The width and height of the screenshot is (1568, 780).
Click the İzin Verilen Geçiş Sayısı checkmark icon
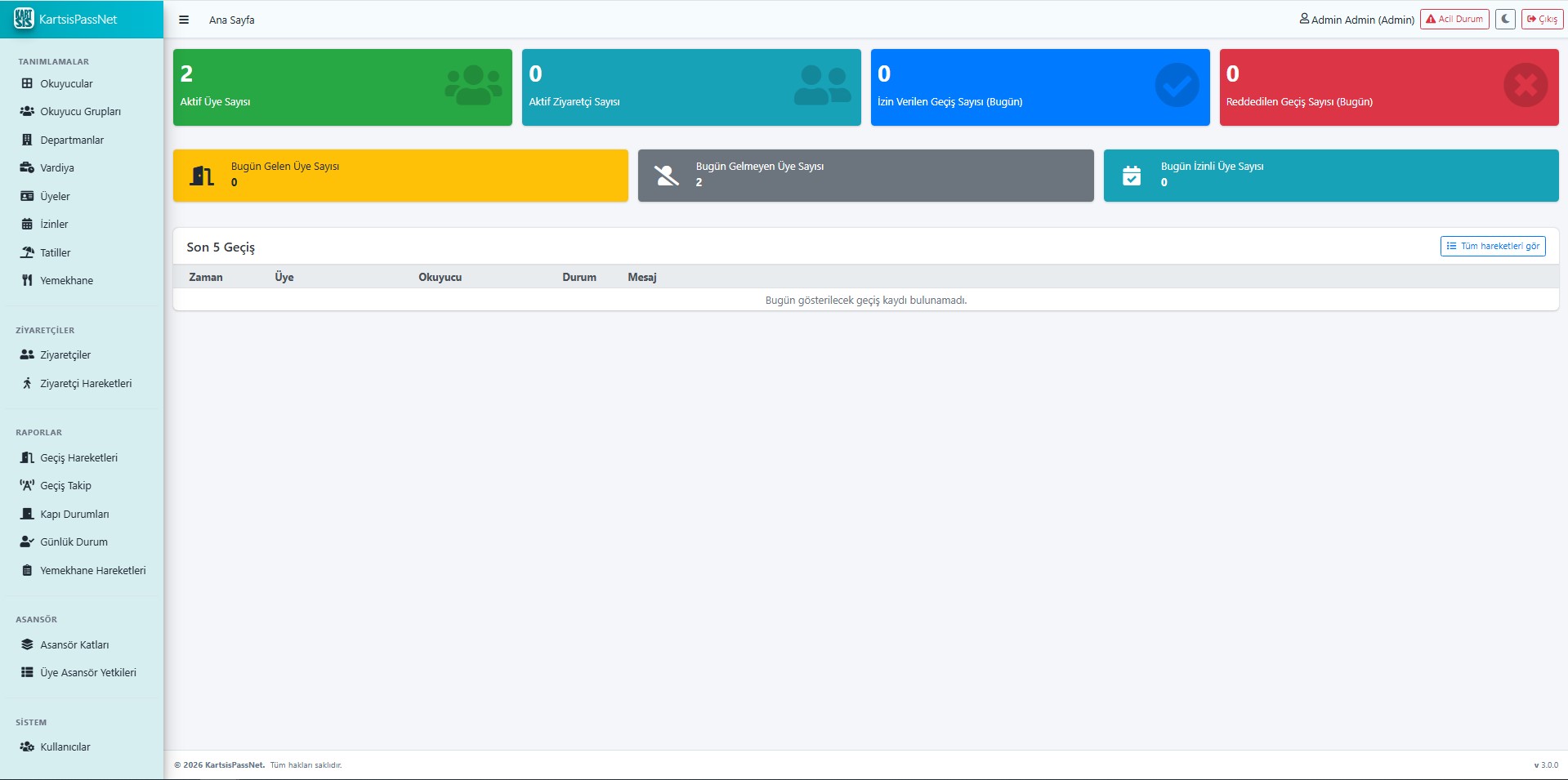(x=1177, y=85)
